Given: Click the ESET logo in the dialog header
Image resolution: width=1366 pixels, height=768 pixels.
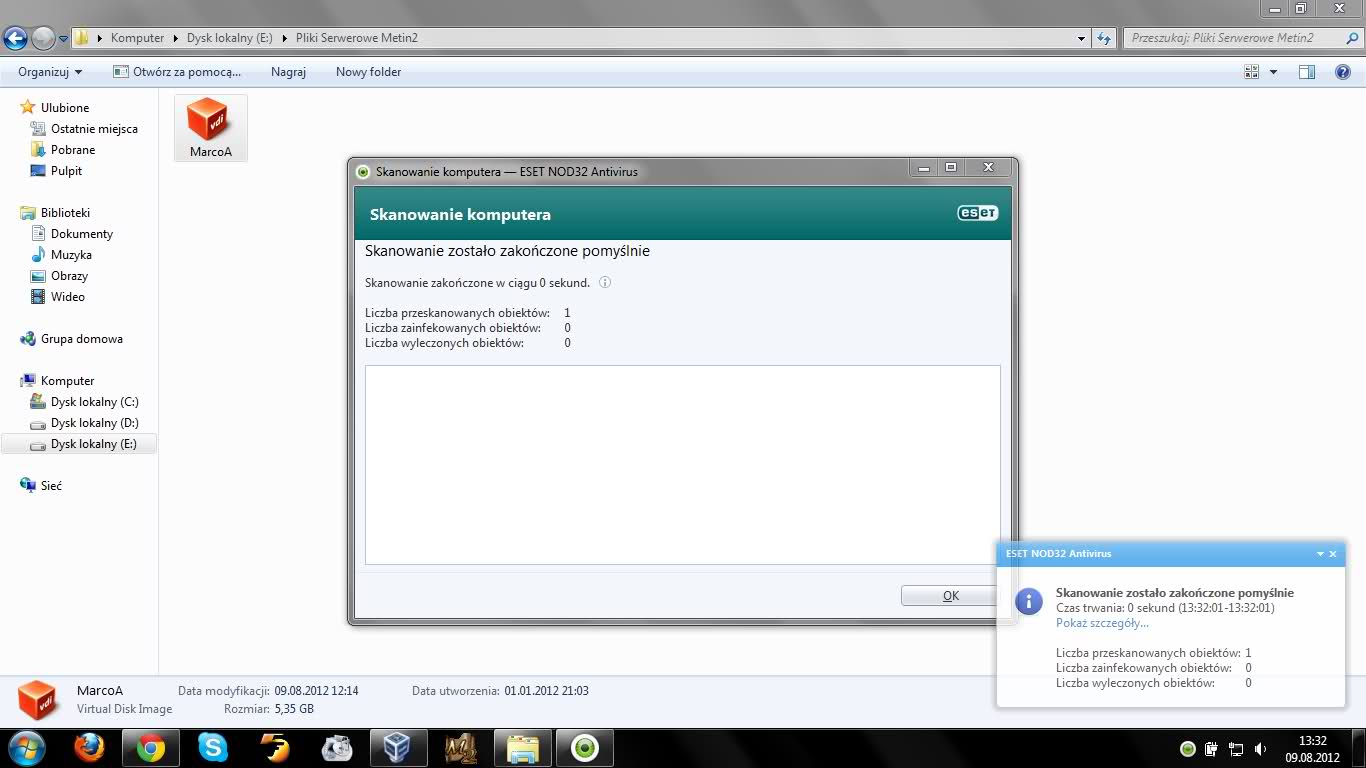Looking at the screenshot, I should (977, 213).
